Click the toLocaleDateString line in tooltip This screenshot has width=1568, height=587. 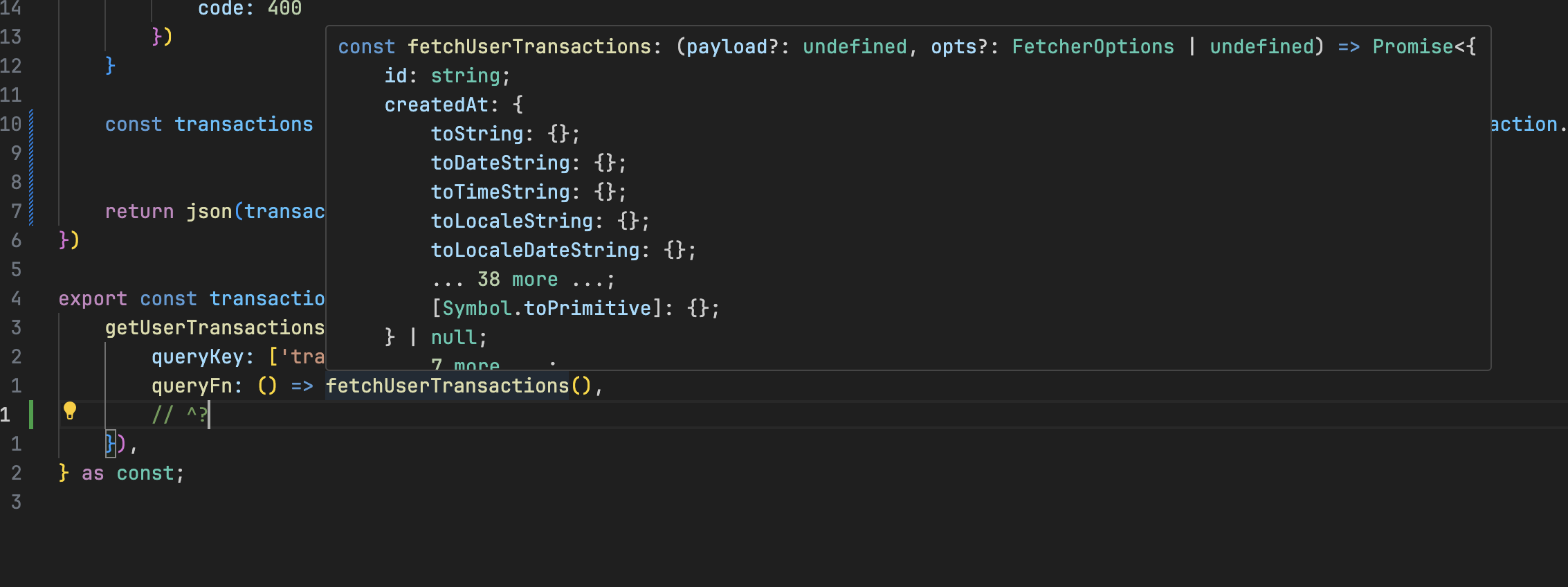[x=563, y=251]
